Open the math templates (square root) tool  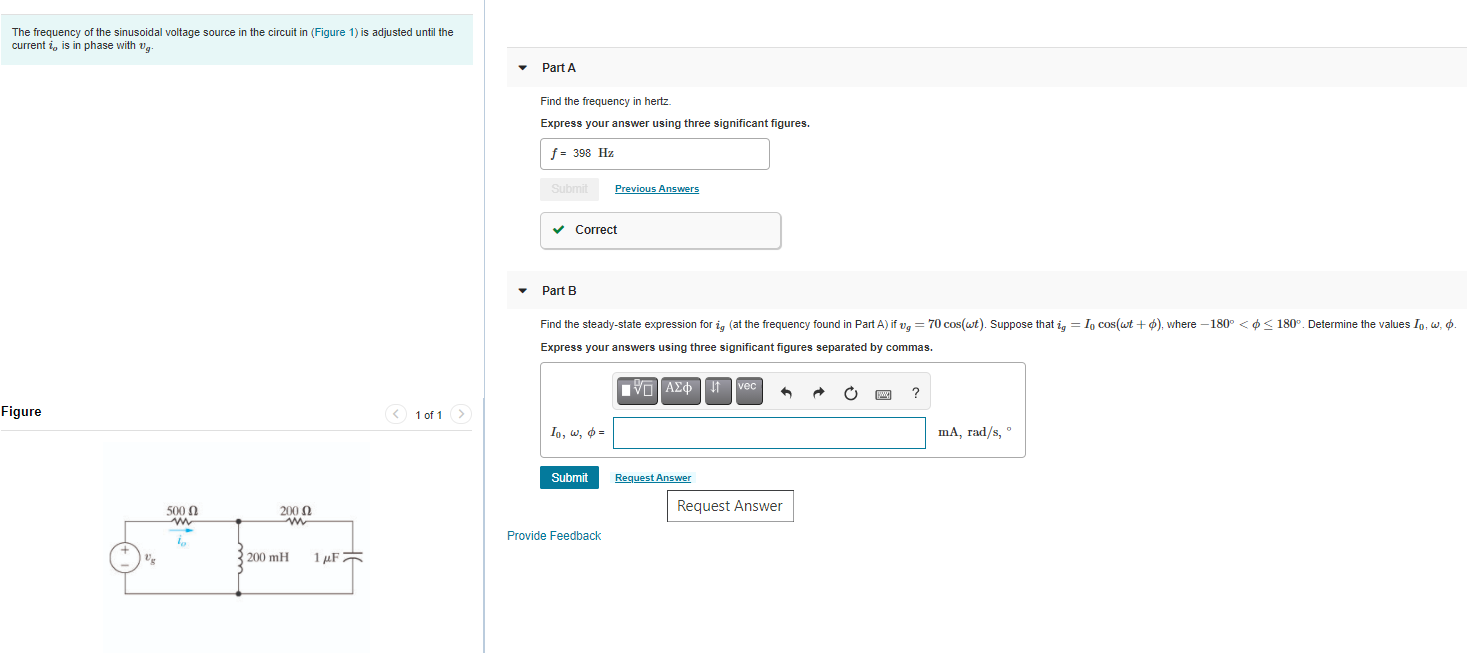(x=637, y=392)
